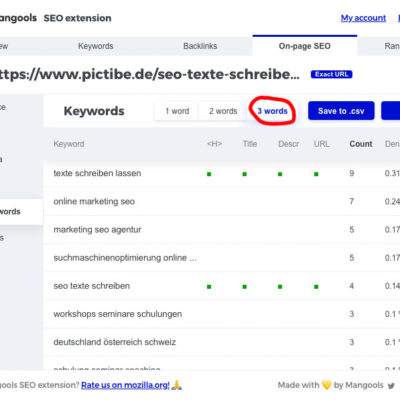Click <H> green marker for 'seo texte schreiben'
Viewport: 400px width, 400px height.
[x=209, y=287]
